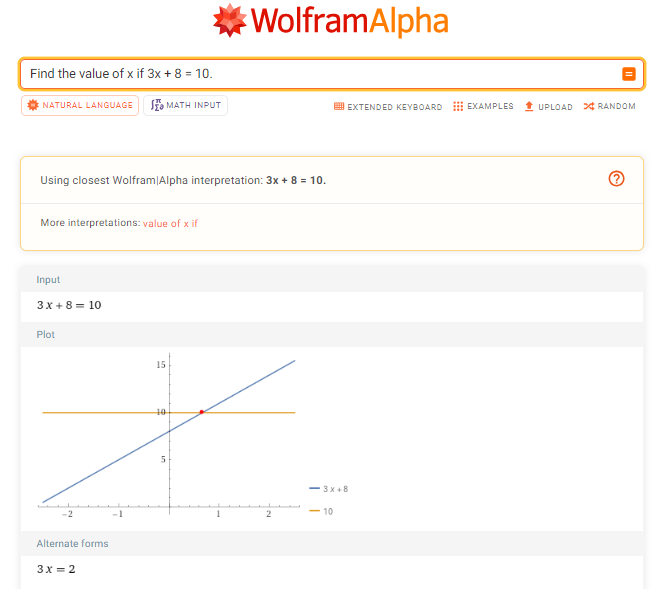660x589 pixels.
Task: Click the Input section header
Action: (48, 280)
